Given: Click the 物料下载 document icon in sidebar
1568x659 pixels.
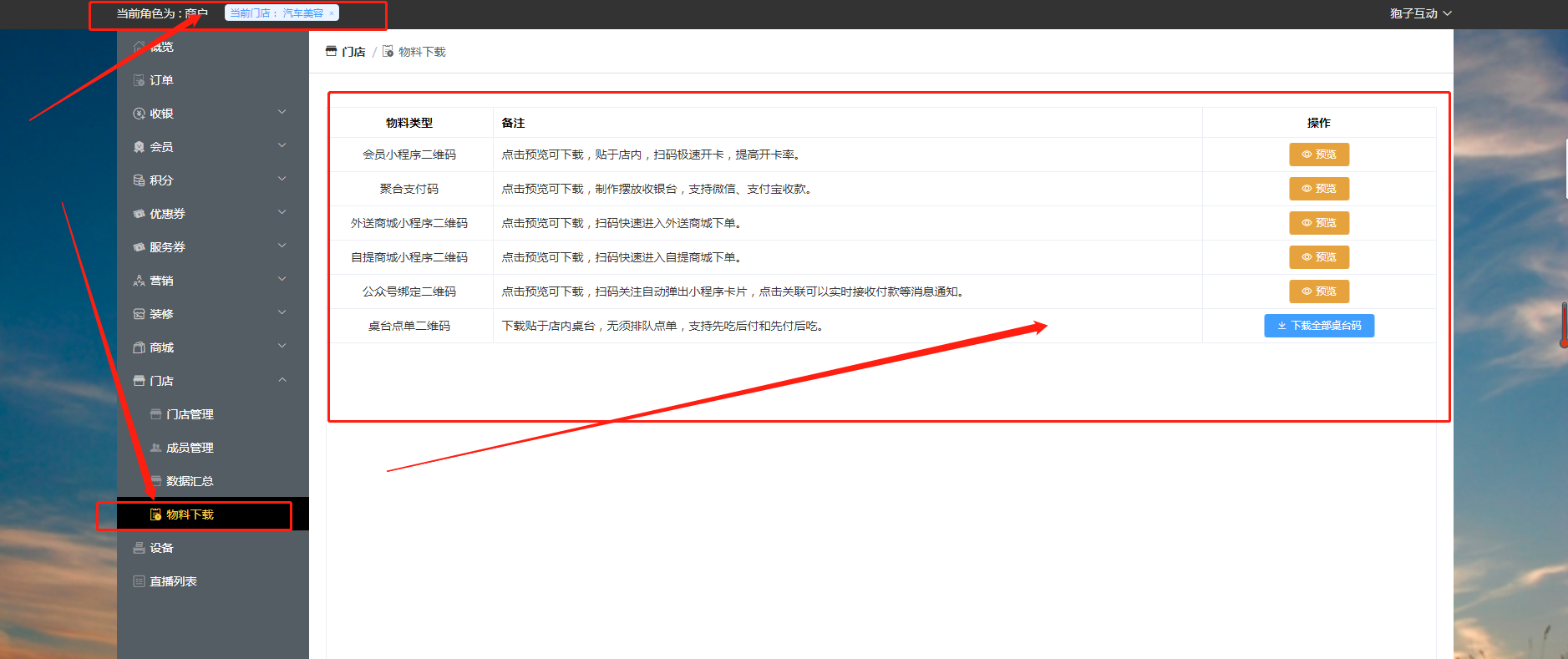Looking at the screenshot, I should [x=155, y=515].
